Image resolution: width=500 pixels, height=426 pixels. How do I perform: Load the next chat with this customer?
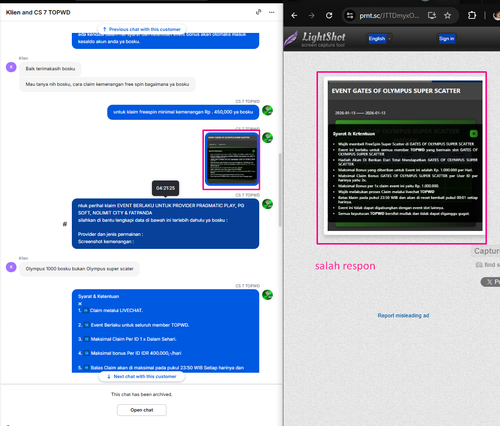(142, 376)
